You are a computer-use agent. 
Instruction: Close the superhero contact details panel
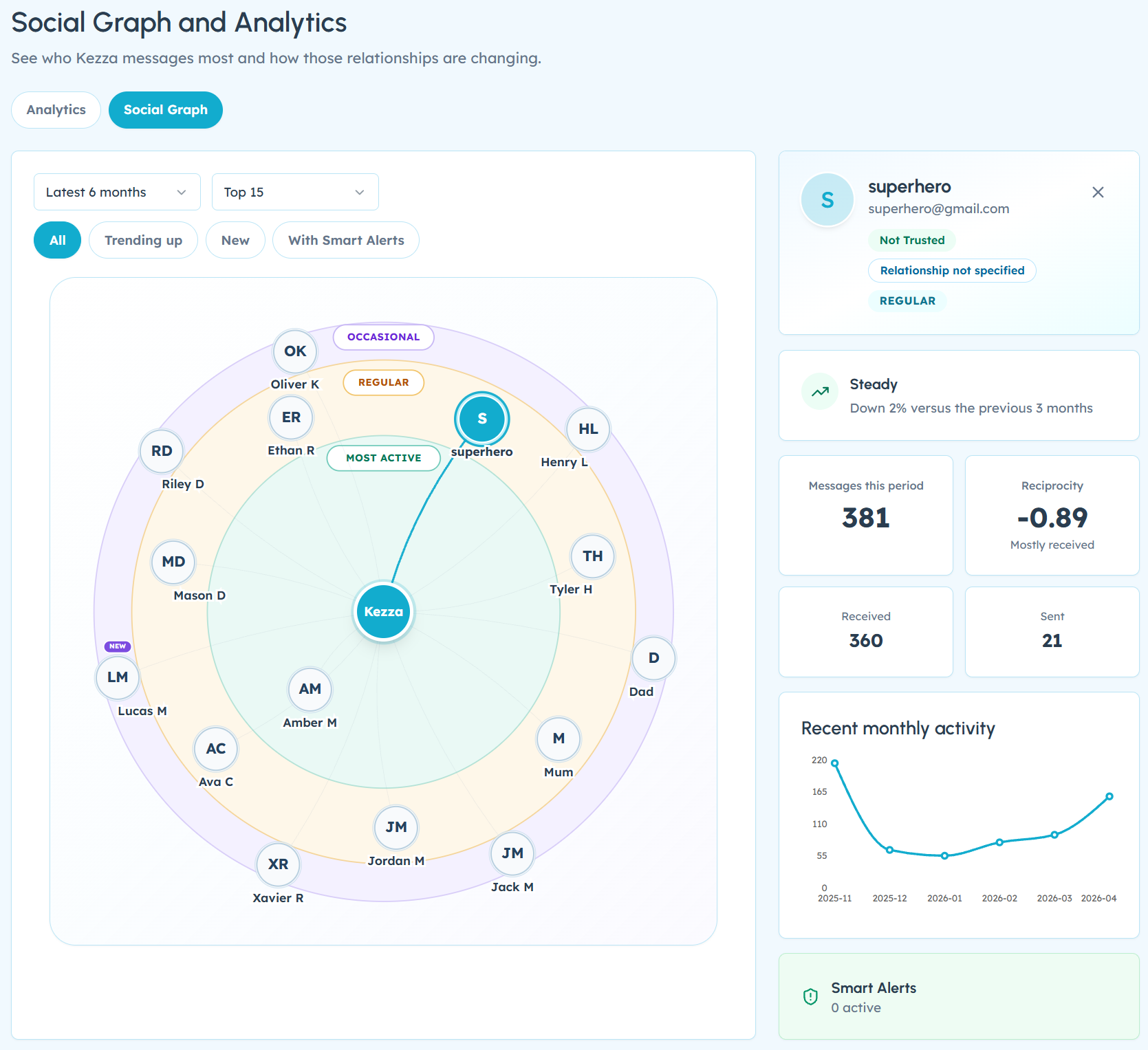coord(1098,193)
